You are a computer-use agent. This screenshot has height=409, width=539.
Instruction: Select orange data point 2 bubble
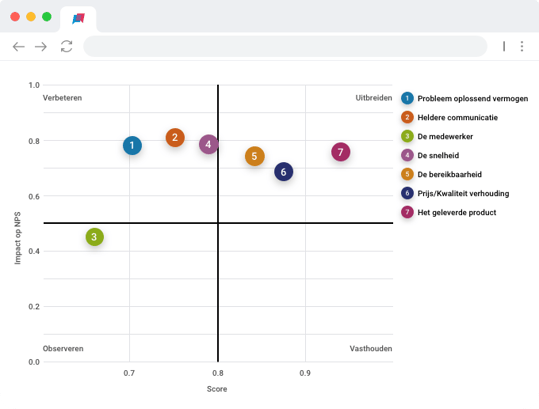(175, 137)
